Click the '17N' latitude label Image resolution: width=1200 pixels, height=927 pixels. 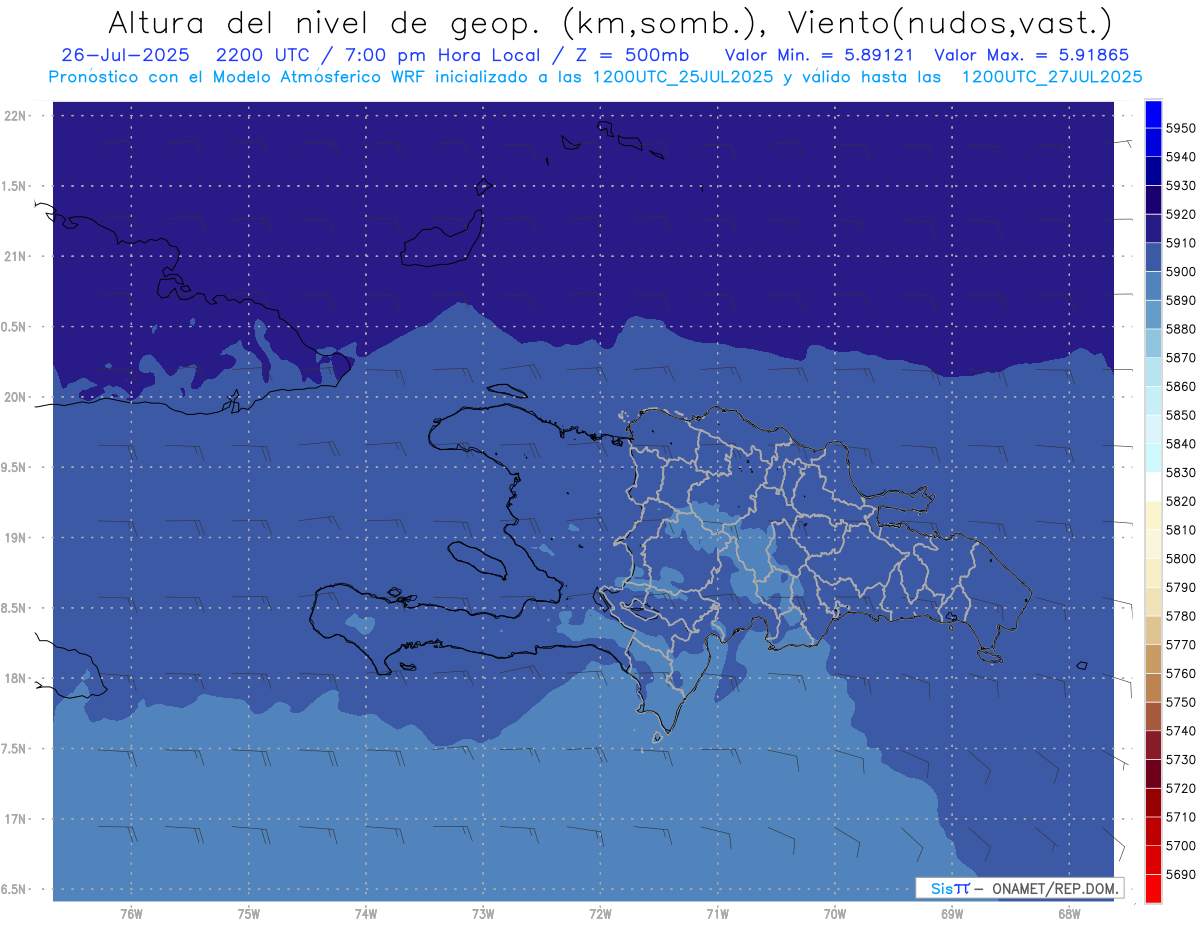16,819
